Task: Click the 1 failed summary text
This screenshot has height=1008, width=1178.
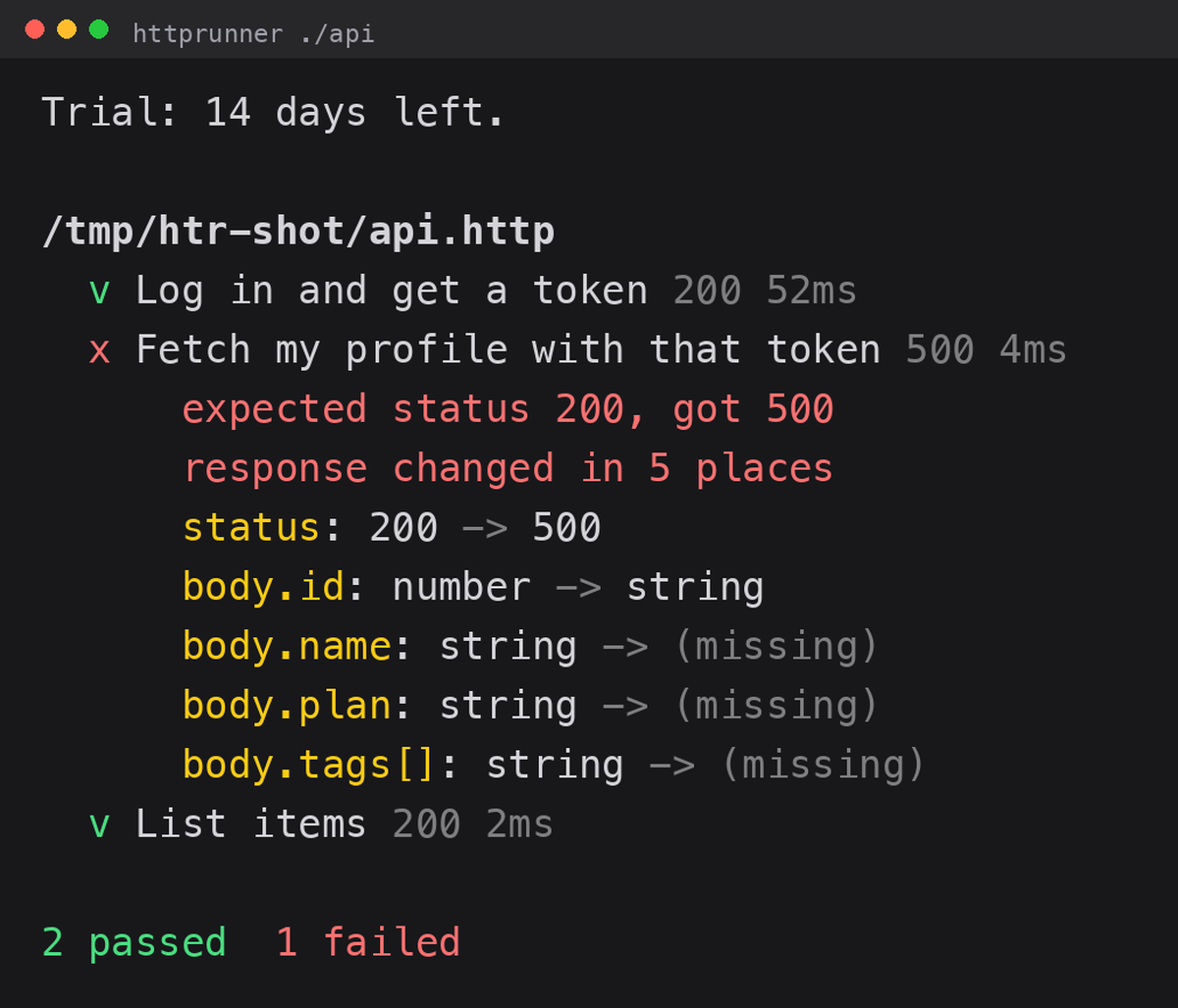Action: (368, 942)
